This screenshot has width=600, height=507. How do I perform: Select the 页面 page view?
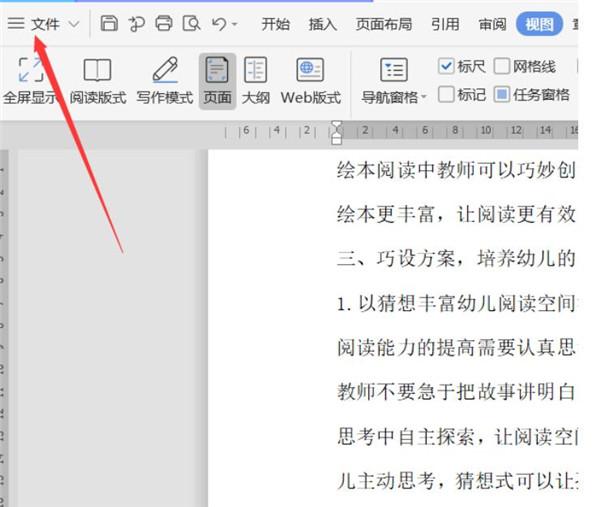coord(217,81)
